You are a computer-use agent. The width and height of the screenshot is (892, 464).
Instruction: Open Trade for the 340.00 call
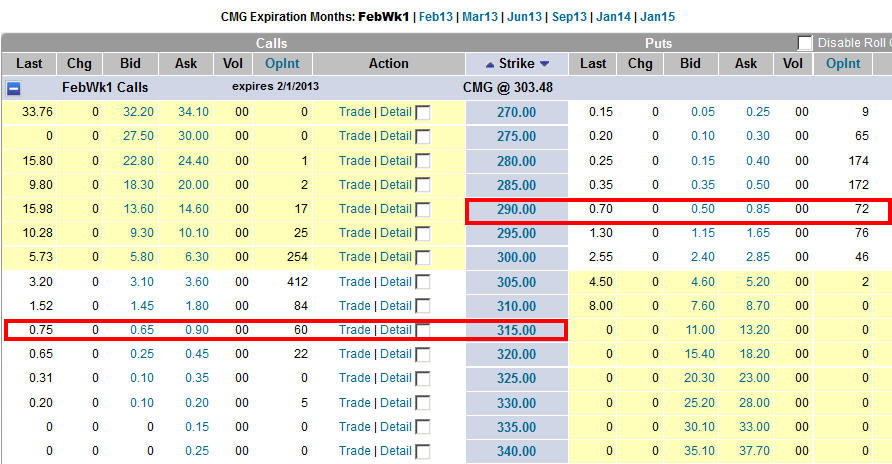[x=354, y=450]
